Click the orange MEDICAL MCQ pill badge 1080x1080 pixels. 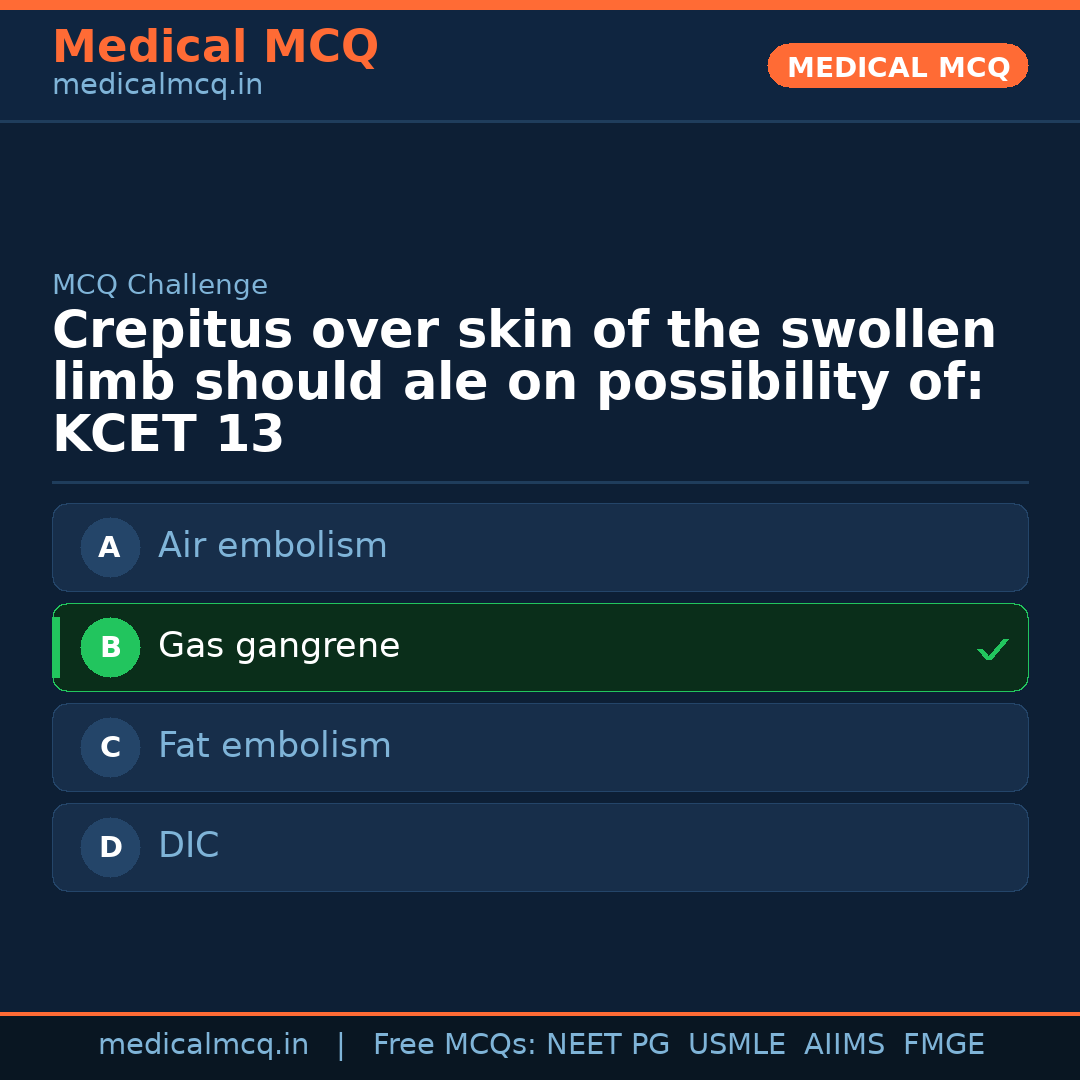897,66
